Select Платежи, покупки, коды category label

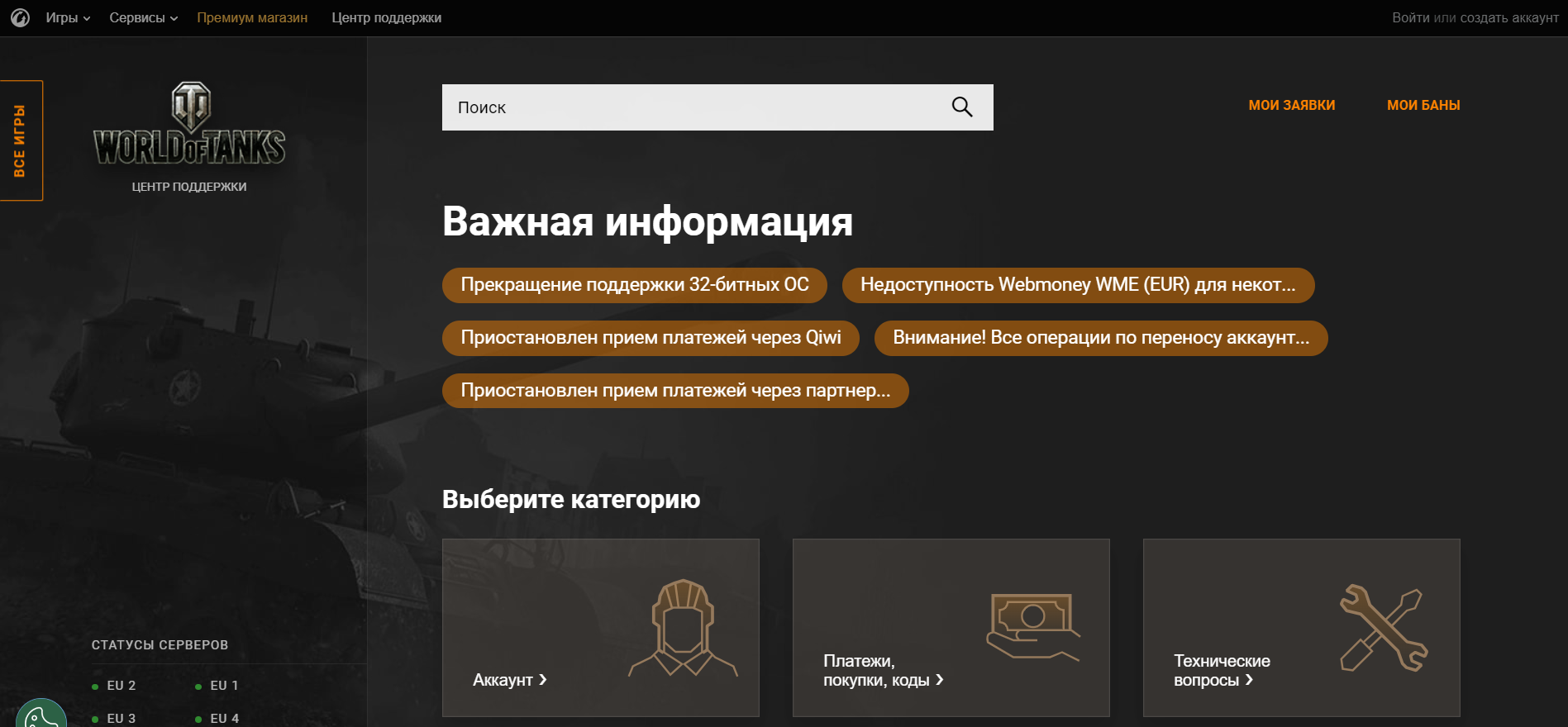(x=883, y=670)
